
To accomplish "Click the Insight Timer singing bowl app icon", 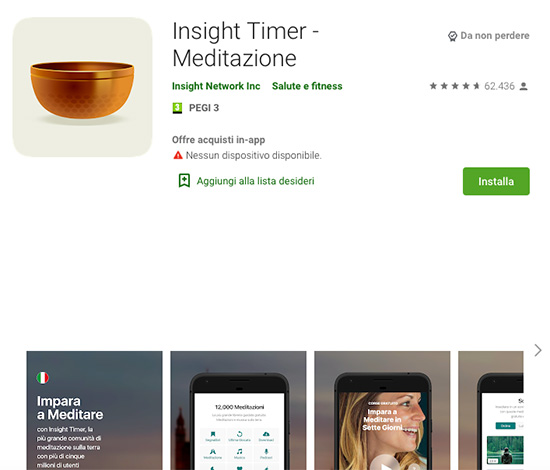I will pos(82,87).
